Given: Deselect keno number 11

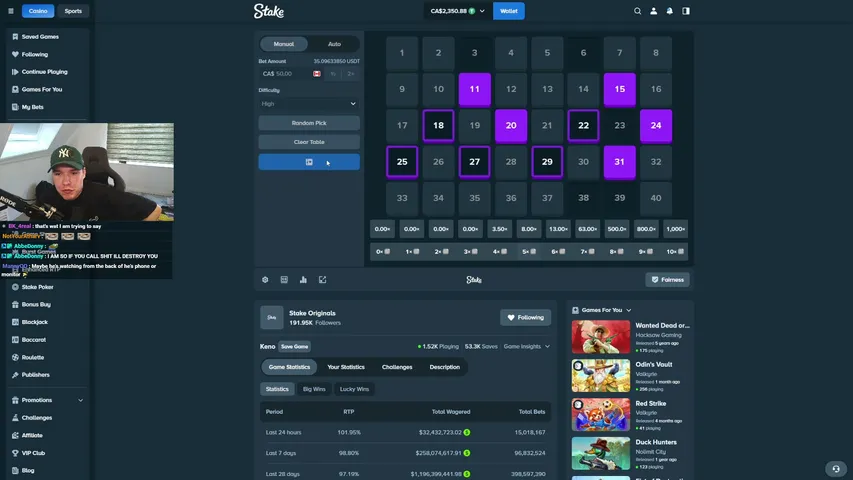Looking at the screenshot, I should point(474,89).
